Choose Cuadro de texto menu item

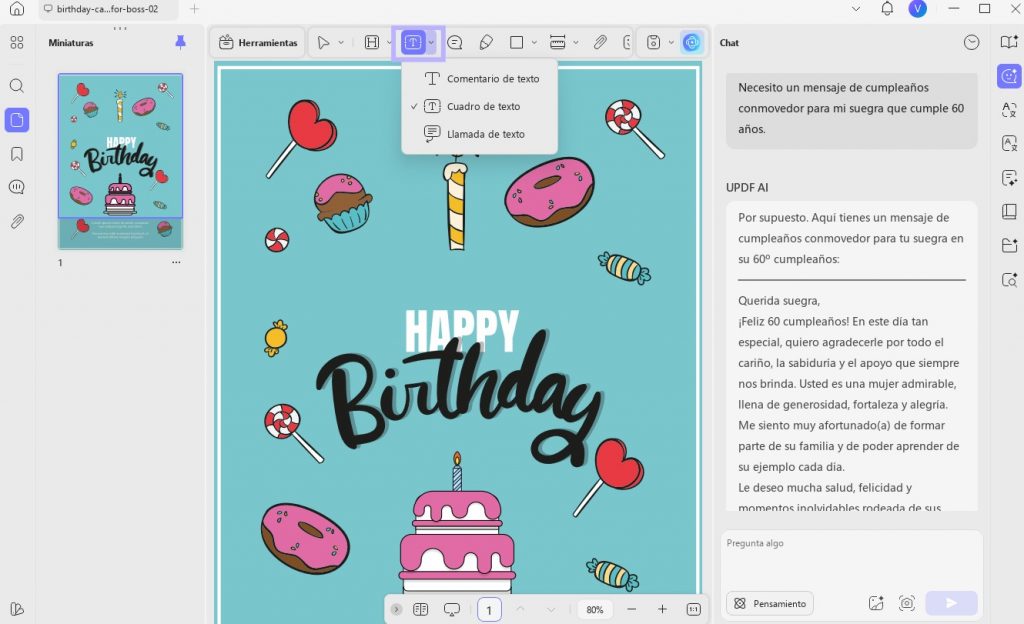[x=480, y=106]
